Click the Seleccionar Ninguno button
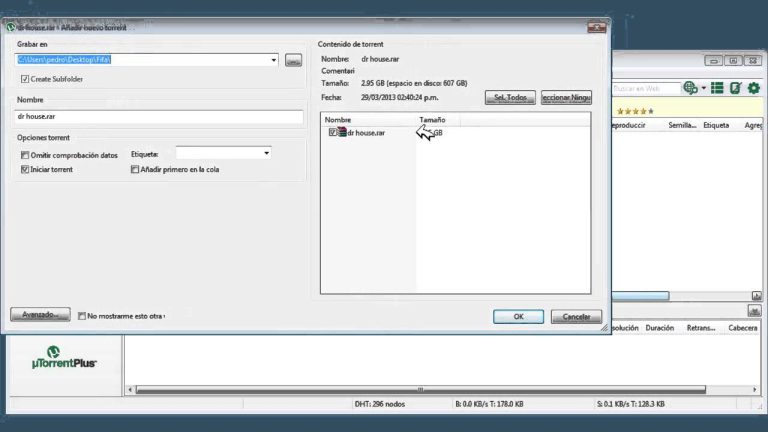This screenshot has width=768, height=432. [566, 97]
